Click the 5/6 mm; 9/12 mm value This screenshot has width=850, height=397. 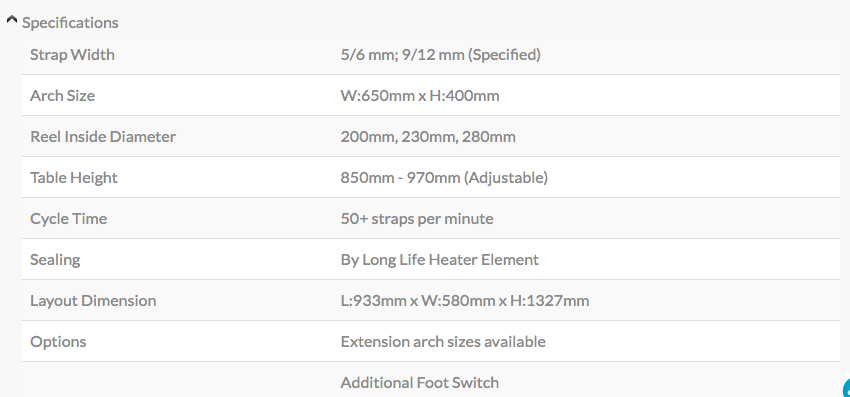click(x=440, y=55)
